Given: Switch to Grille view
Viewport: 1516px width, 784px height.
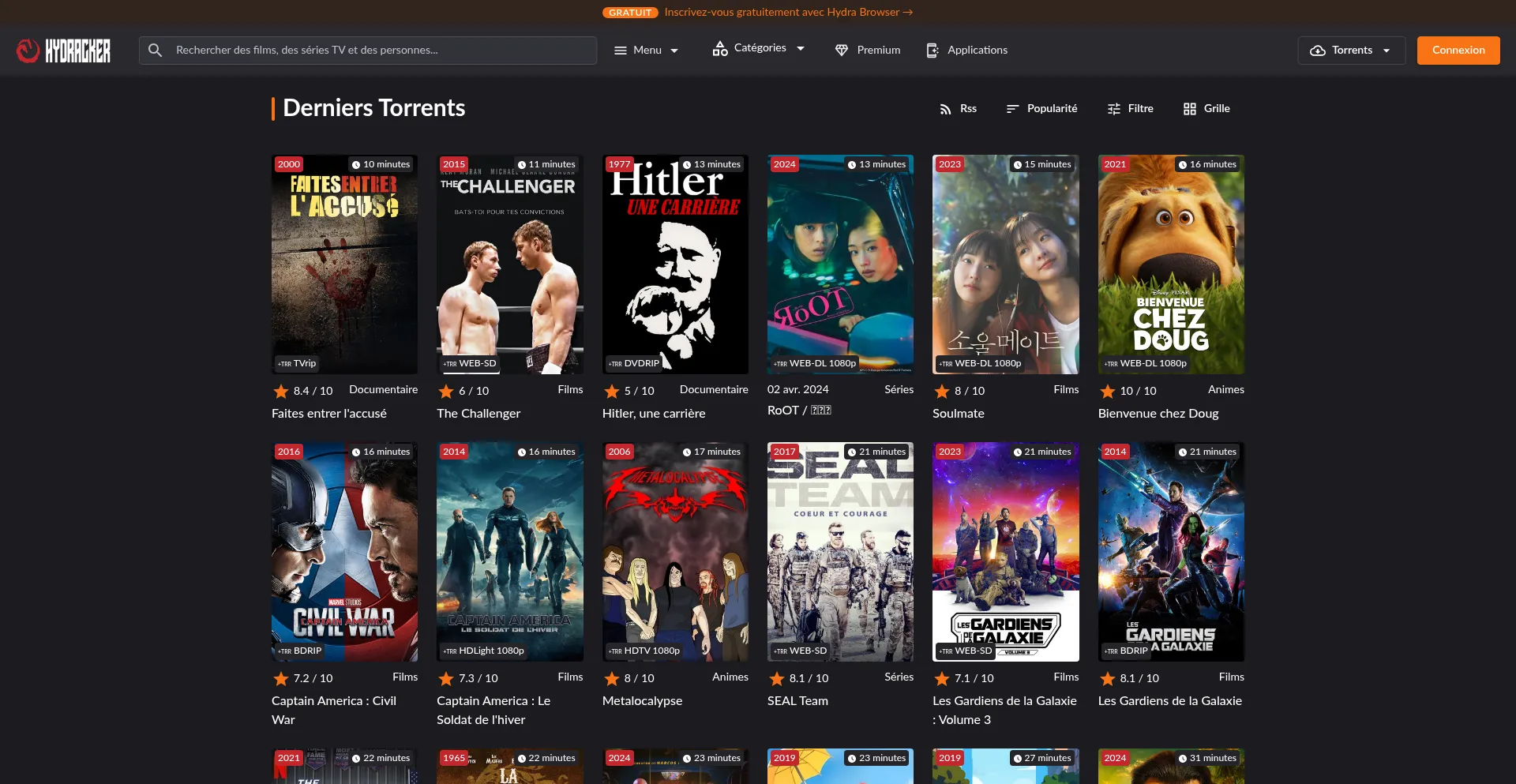Looking at the screenshot, I should [1206, 109].
